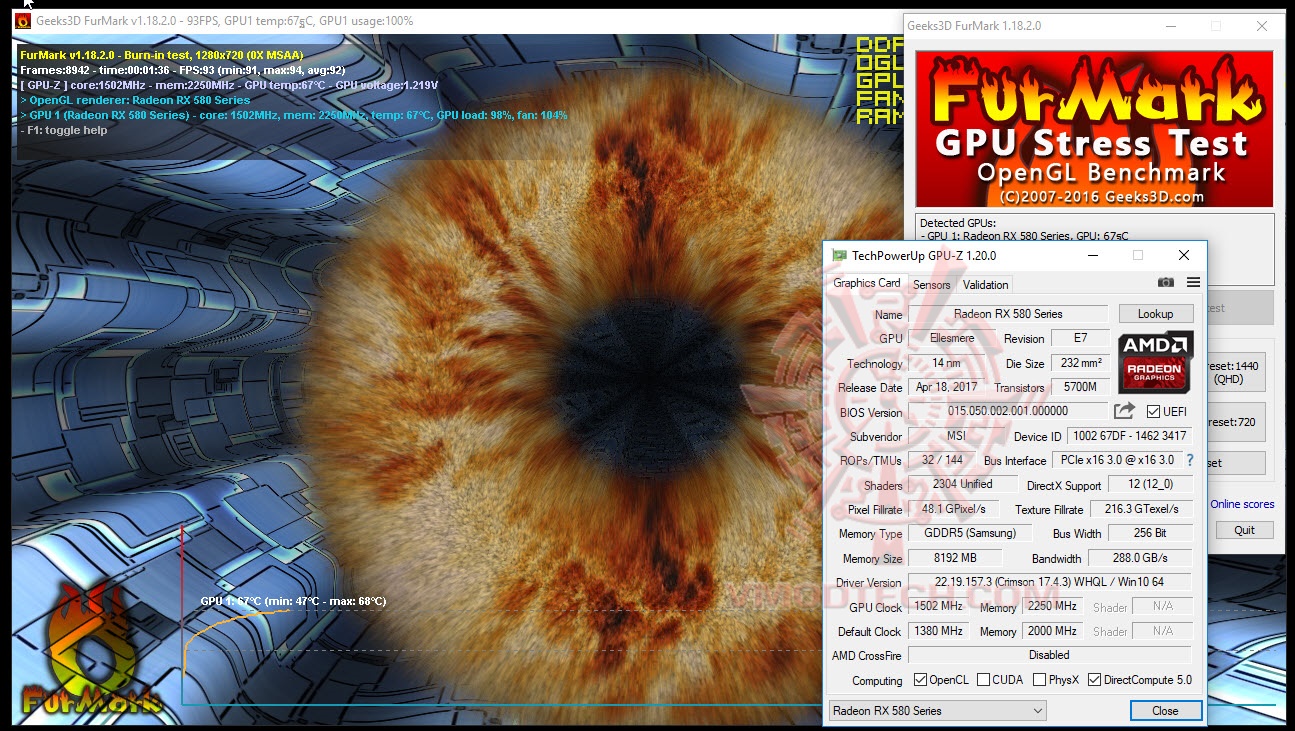Image resolution: width=1295 pixels, height=731 pixels.
Task: Click the 'F1: toggle help' overlay line
Action: pos(64,130)
